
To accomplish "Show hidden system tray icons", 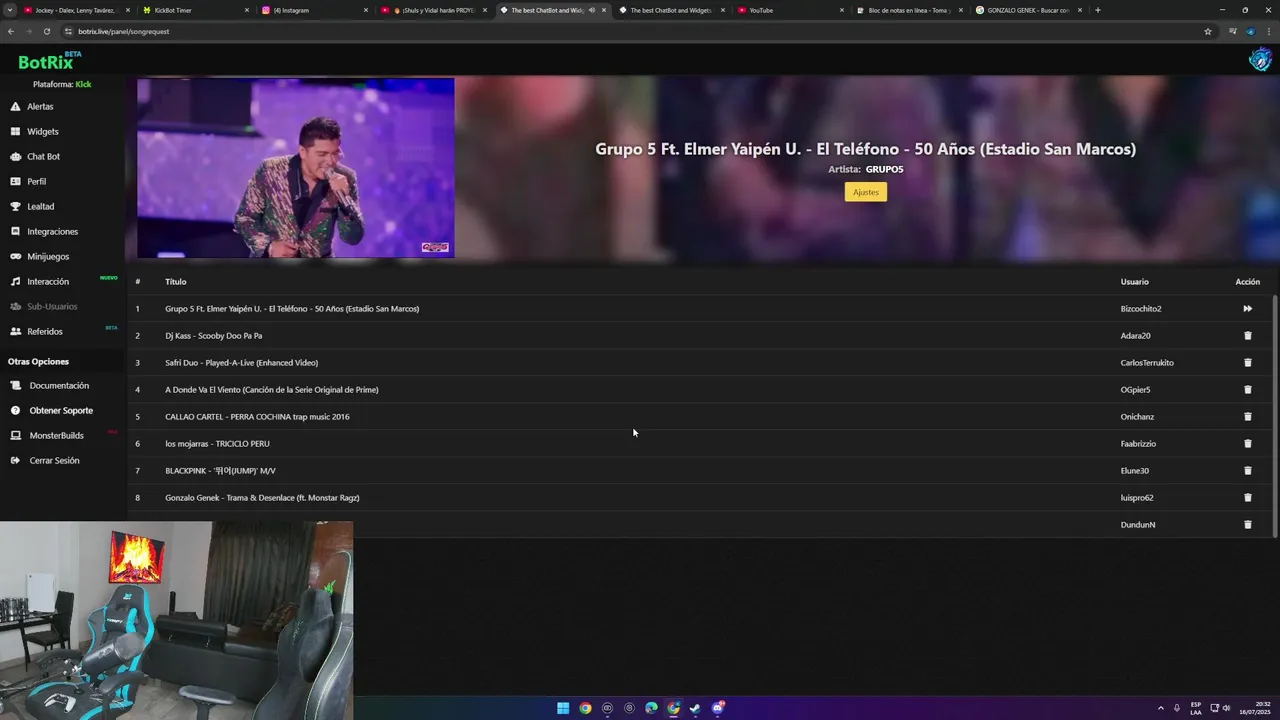I will (1161, 708).
